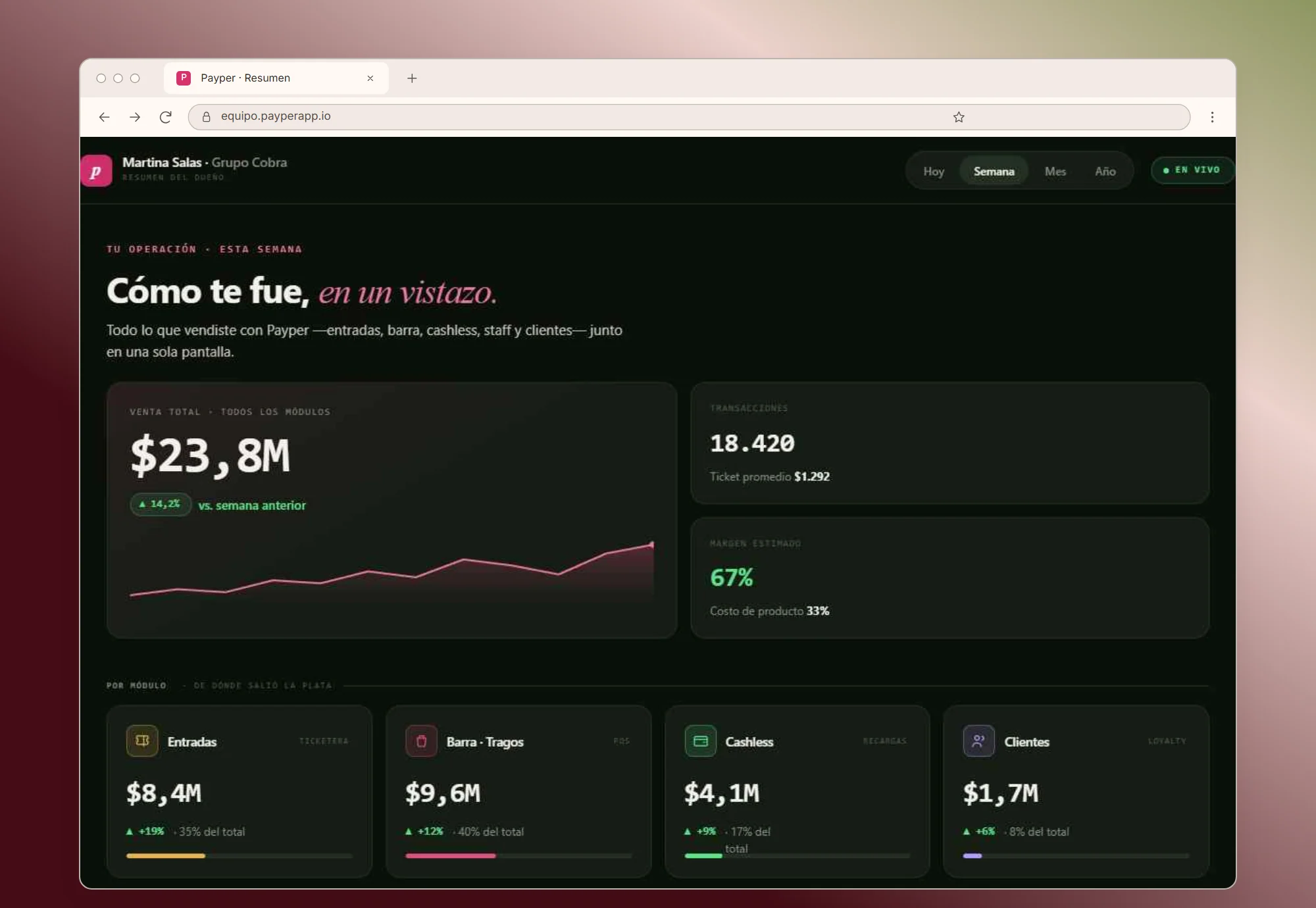Click the LOYALTY tag on Clientes card

(x=1167, y=741)
